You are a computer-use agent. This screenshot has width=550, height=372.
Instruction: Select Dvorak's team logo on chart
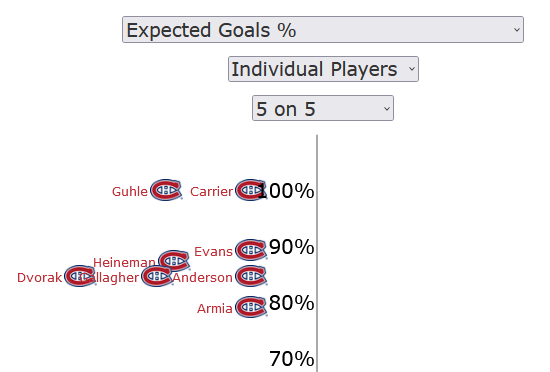[x=80, y=276]
